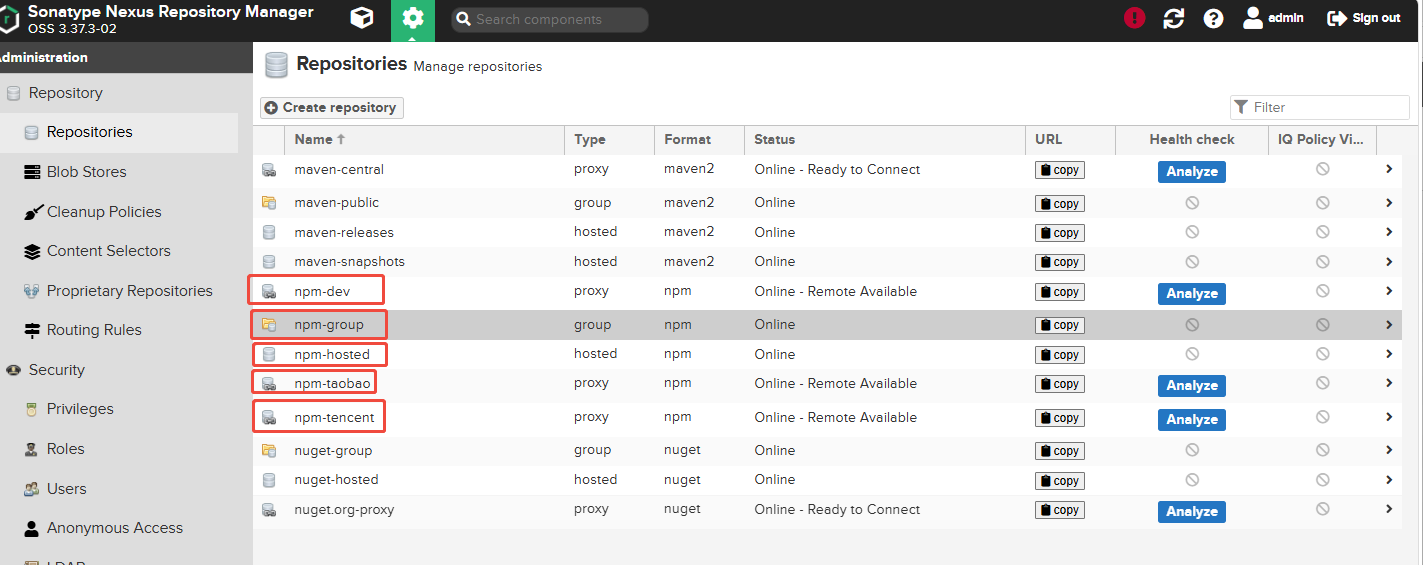This screenshot has height=565, width=1423.
Task: Expand the npm-hosted row arrow
Action: click(x=1389, y=354)
